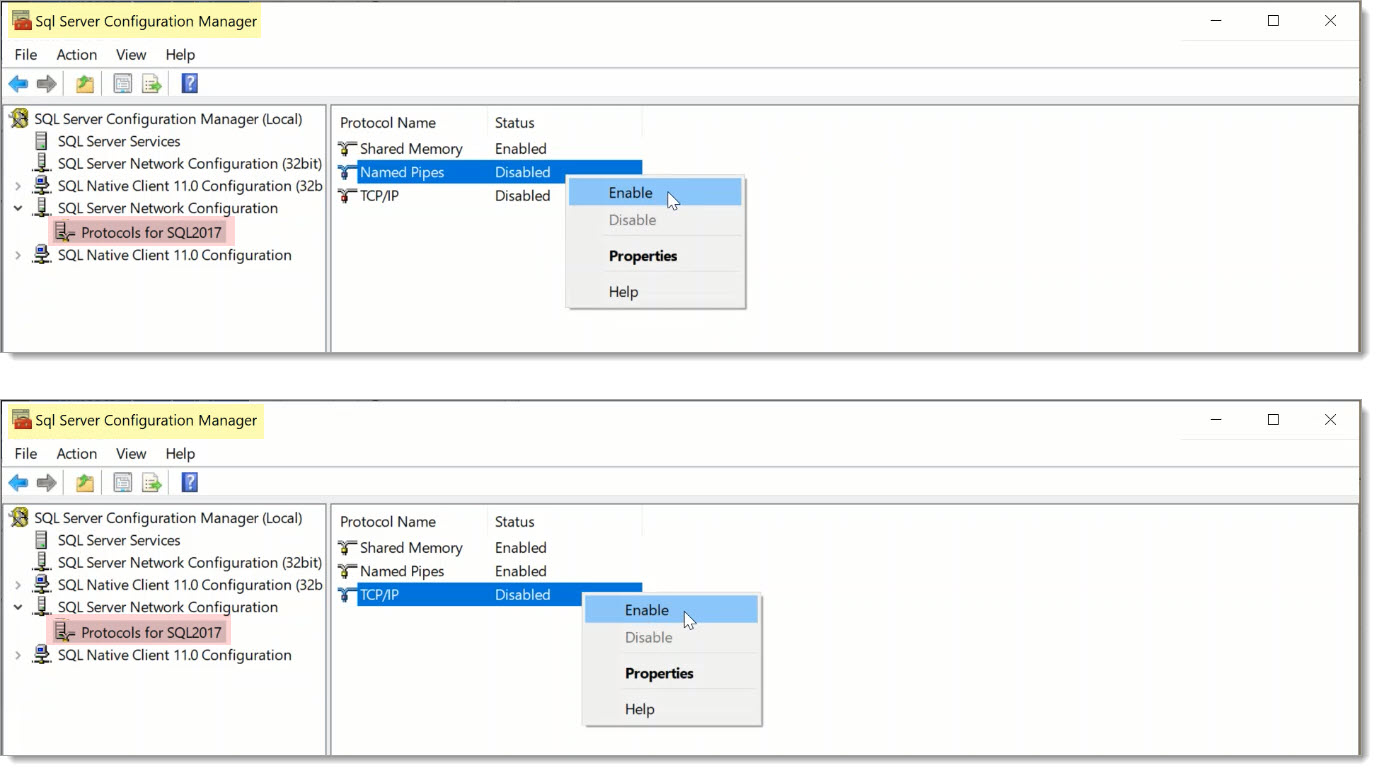Click the Back arrow in the upper window toolbar
1377x771 pixels.
click(x=18, y=84)
